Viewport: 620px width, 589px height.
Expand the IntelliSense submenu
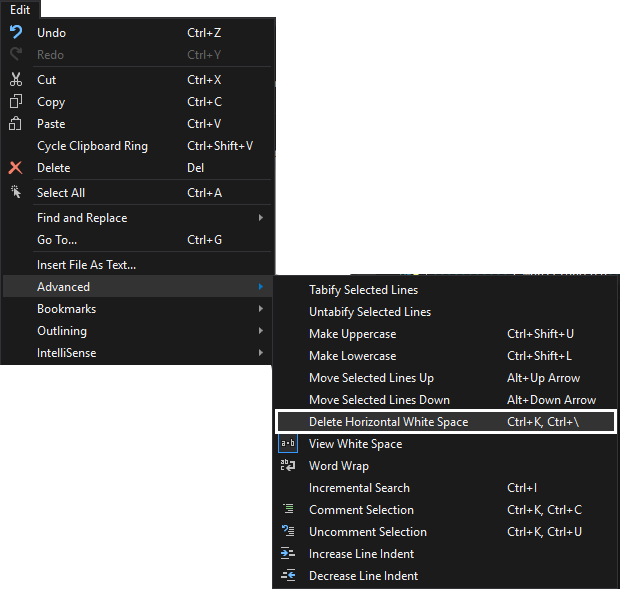coord(66,353)
